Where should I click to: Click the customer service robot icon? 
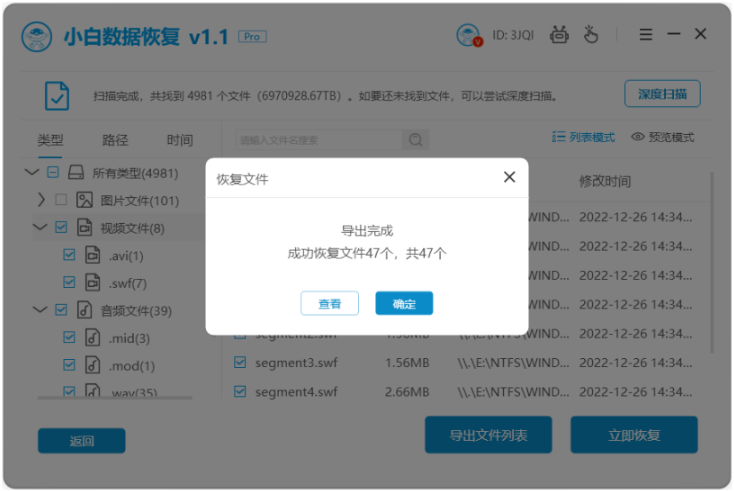[x=559, y=35]
